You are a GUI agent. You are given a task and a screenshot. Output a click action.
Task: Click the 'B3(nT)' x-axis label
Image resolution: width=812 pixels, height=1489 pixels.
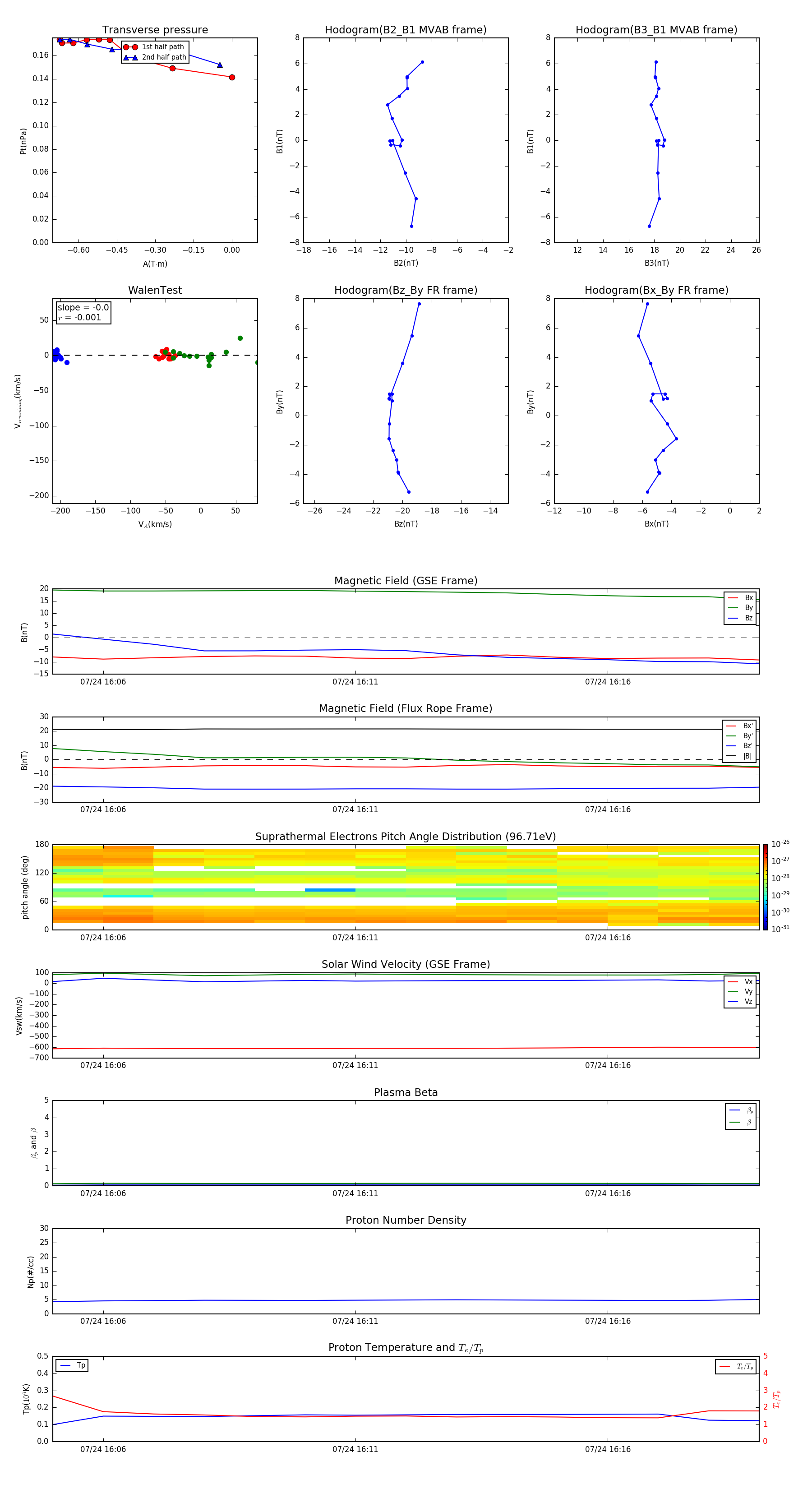click(656, 263)
